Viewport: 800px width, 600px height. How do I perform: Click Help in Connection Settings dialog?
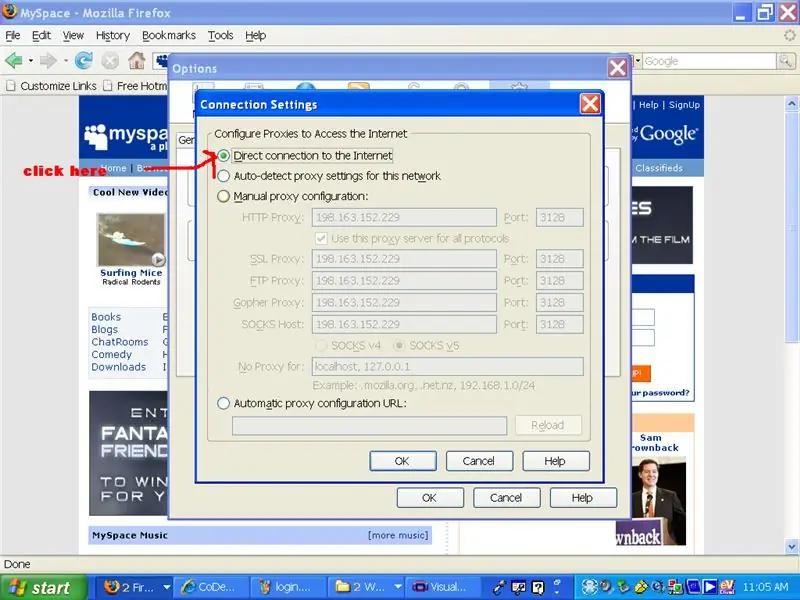tap(556, 461)
